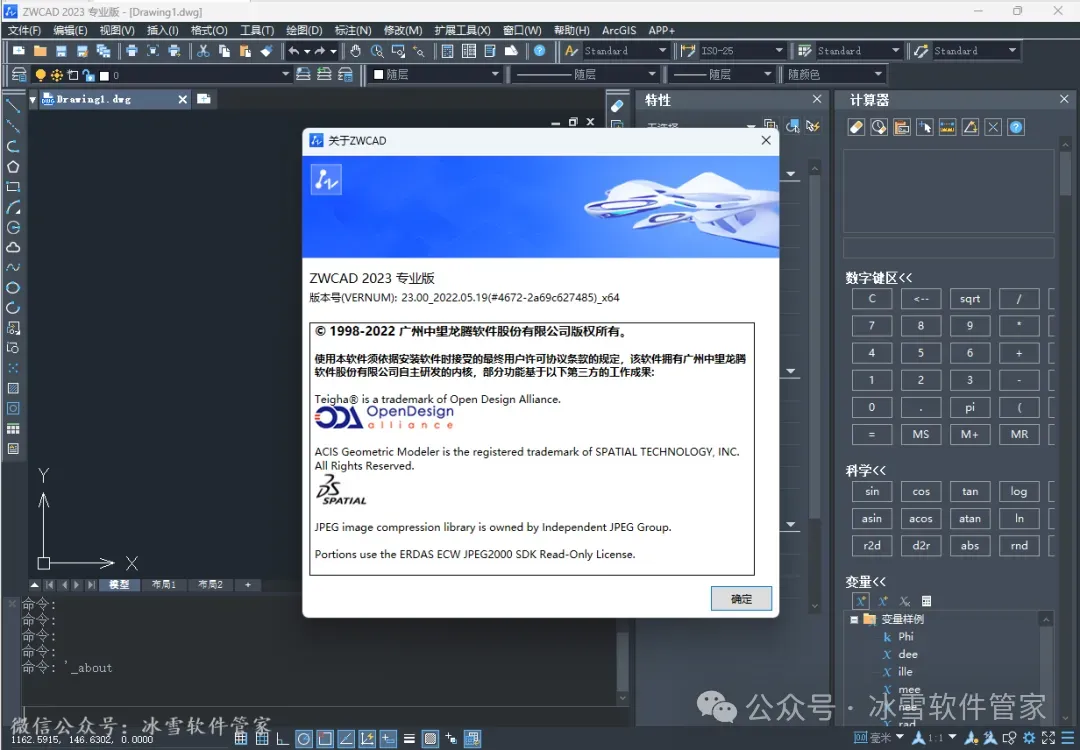
Task: Collapse the 数字键区 section
Action: (878, 278)
